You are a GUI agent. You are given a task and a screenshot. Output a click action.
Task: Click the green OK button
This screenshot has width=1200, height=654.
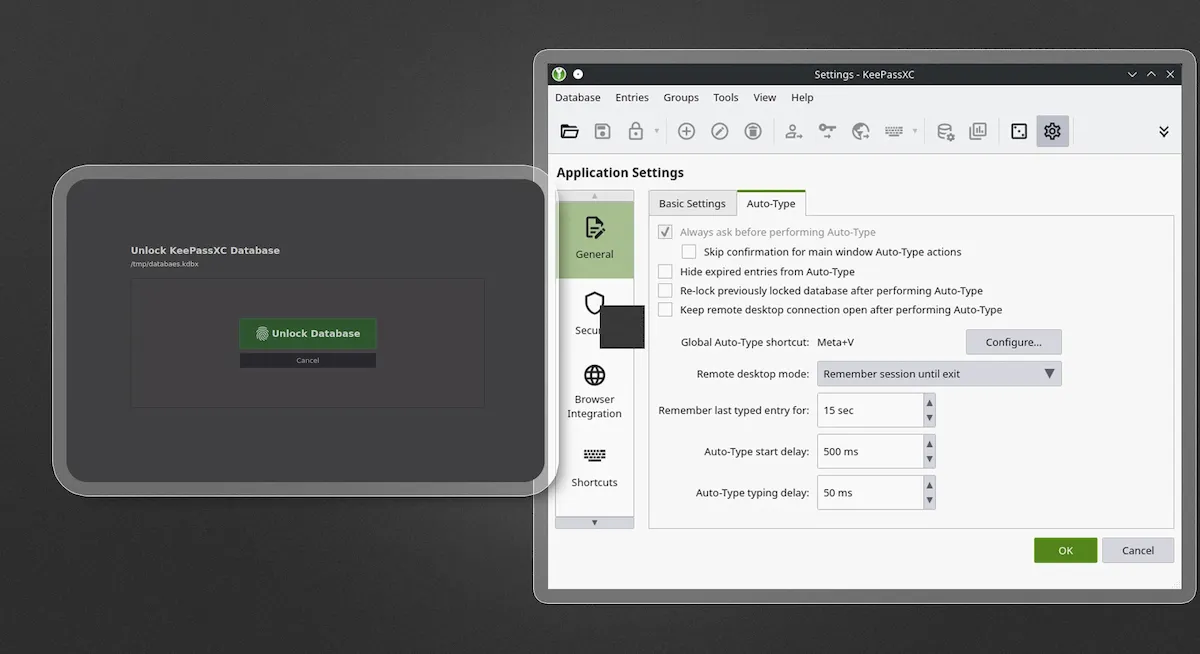point(1066,550)
